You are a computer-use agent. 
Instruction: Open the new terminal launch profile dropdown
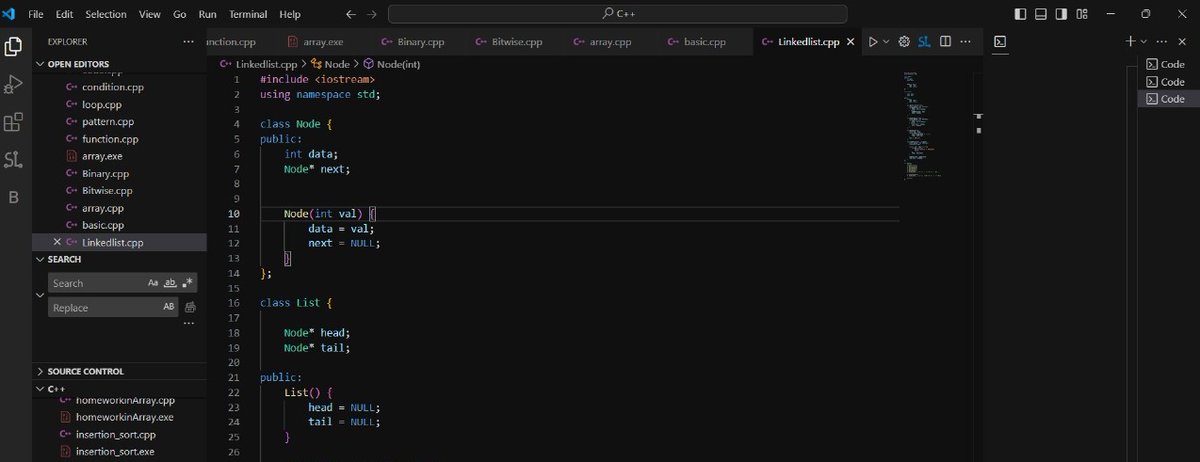pos(1143,42)
